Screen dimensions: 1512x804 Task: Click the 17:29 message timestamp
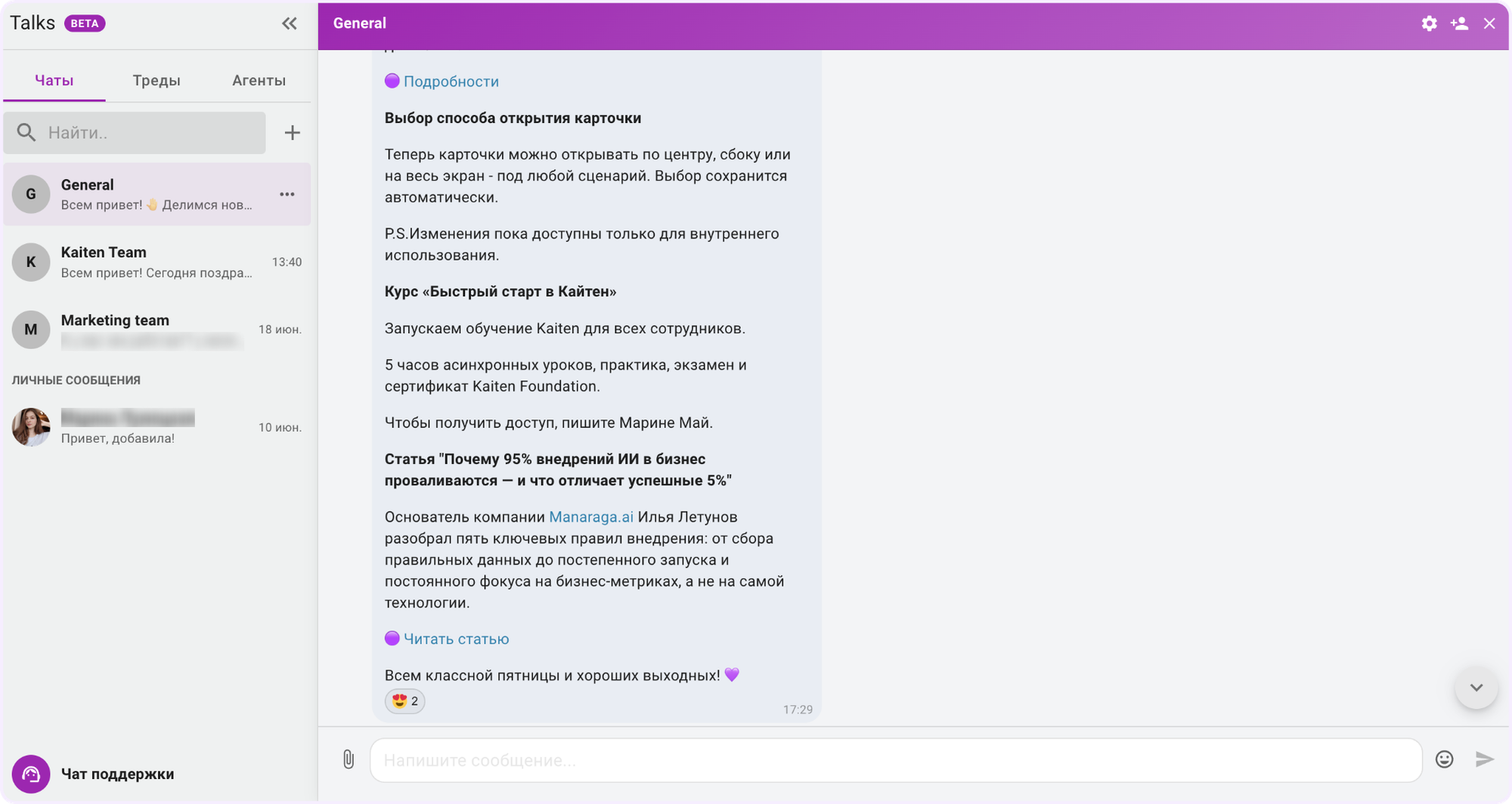[798, 710]
